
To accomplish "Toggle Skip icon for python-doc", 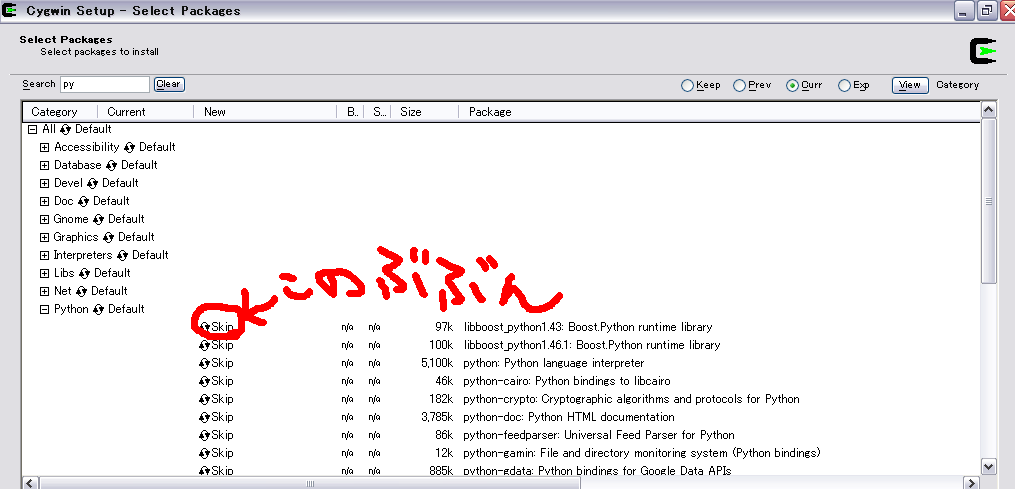I will [205, 417].
